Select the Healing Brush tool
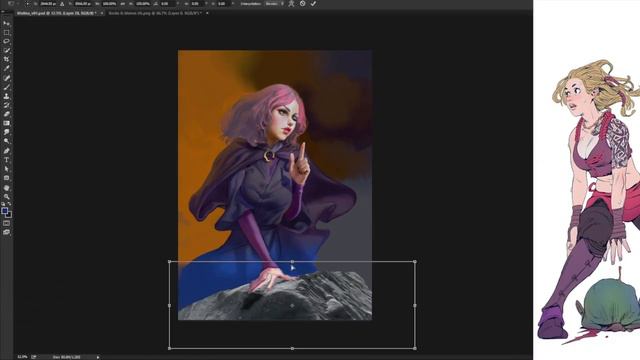 click(7, 78)
